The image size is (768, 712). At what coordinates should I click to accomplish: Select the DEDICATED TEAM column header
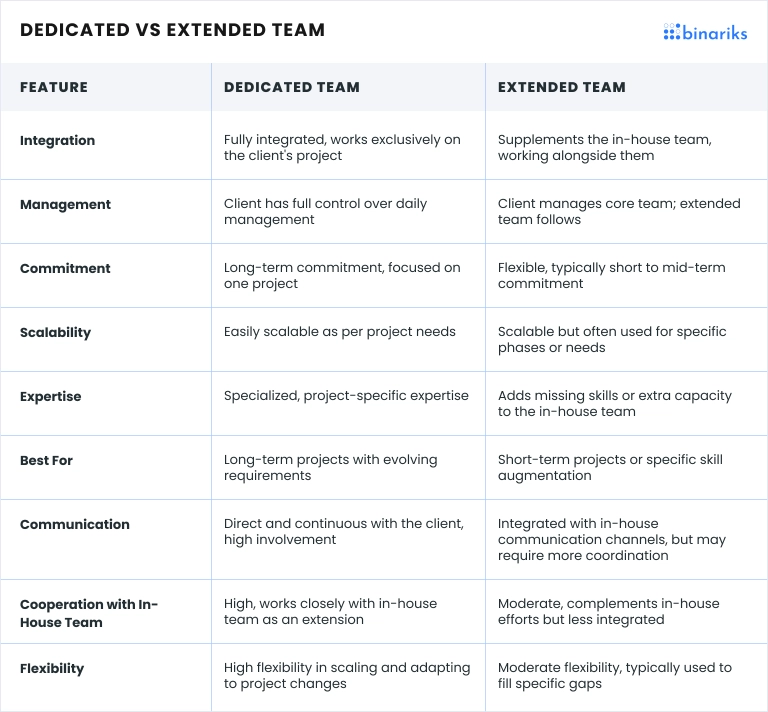point(291,87)
